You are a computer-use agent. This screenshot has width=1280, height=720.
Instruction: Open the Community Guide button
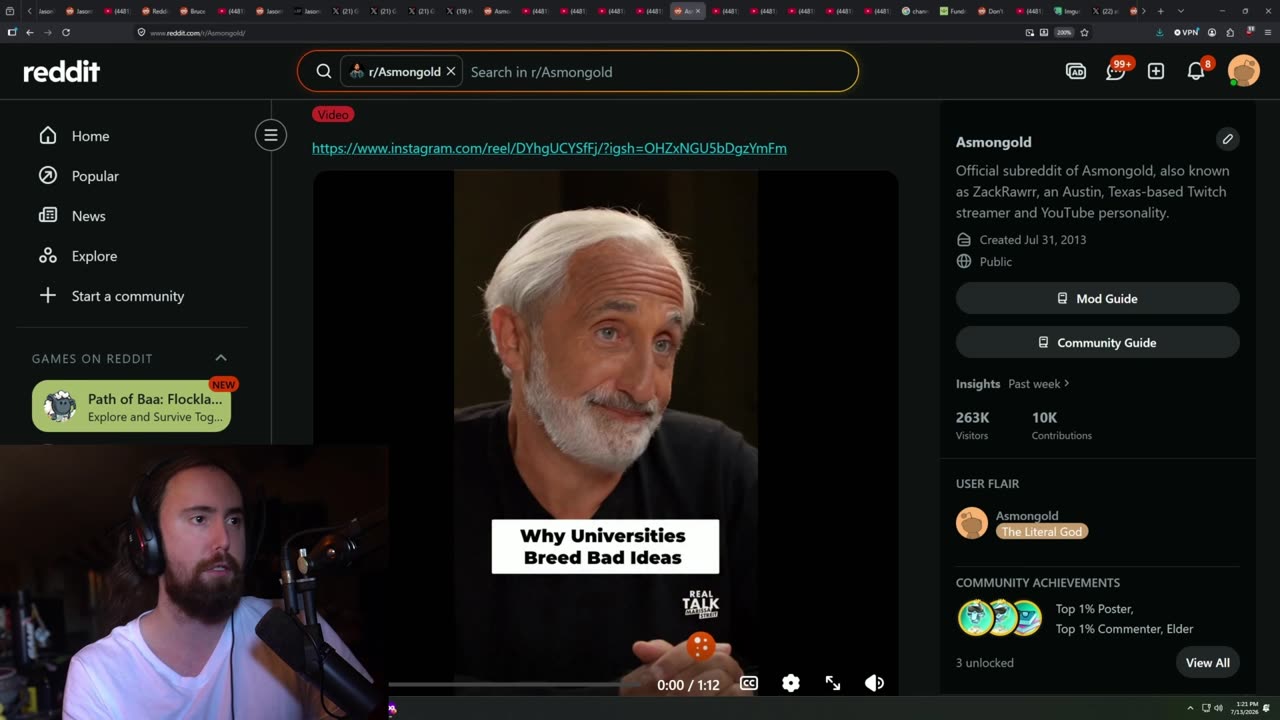click(1097, 342)
